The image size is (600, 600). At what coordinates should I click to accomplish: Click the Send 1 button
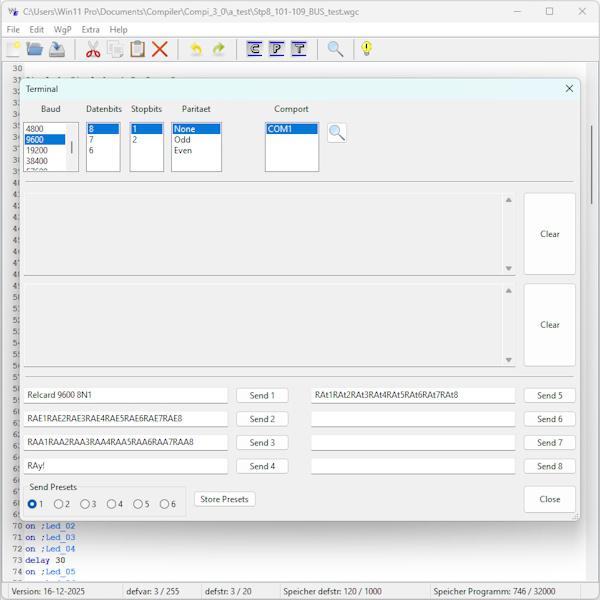click(x=262, y=395)
